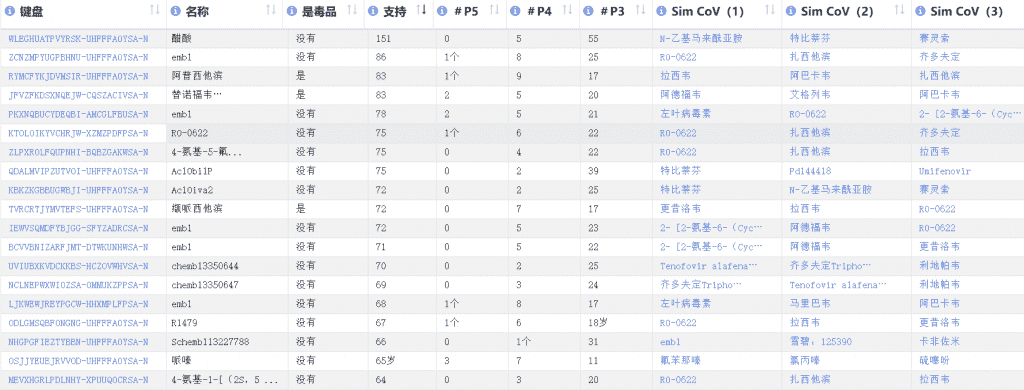
Task: Open key RYMCFYKJDVMSIR-UHFFFAOYSA-N link
Action: click(x=78, y=76)
